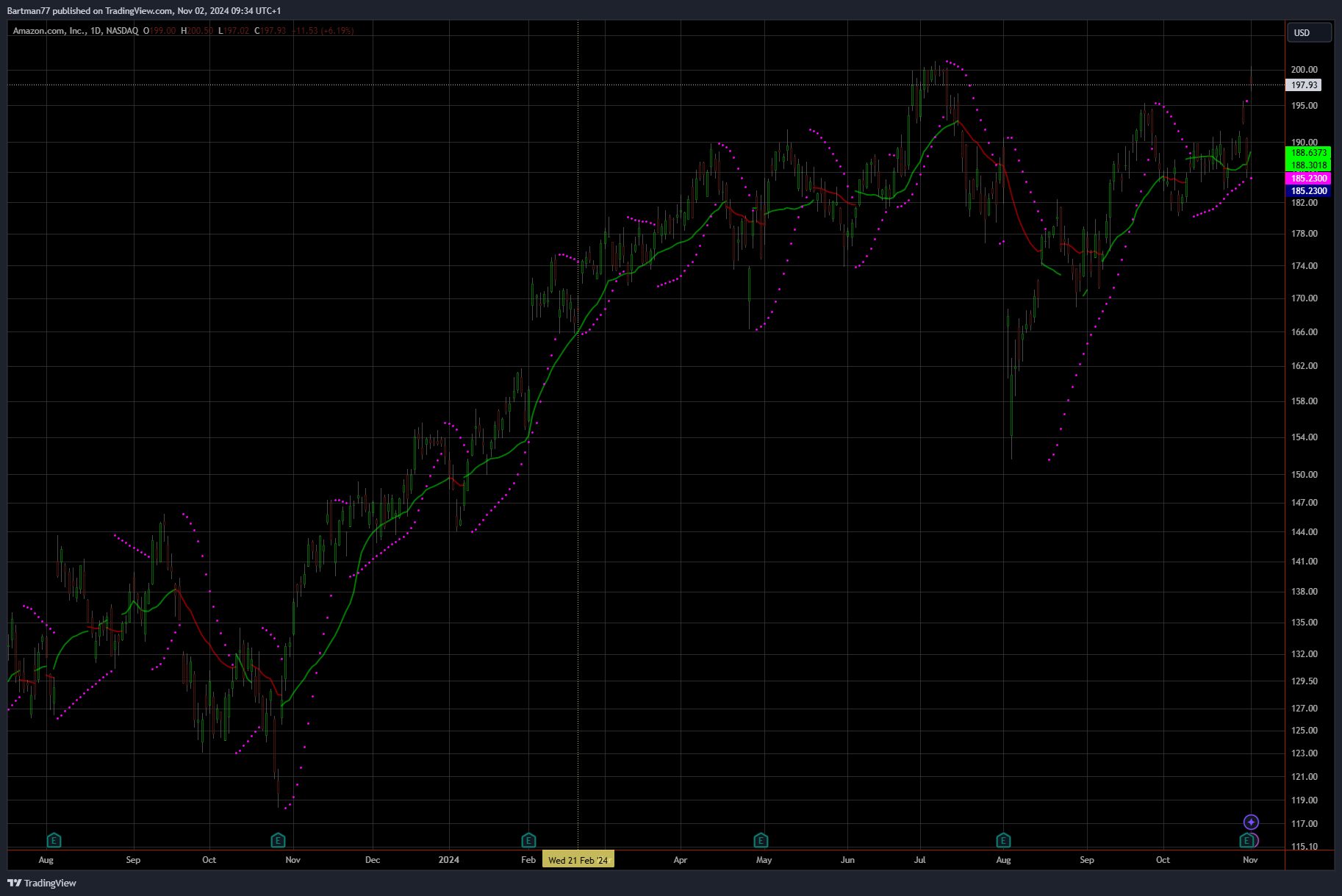Image resolution: width=1342 pixels, height=896 pixels.
Task: Click the 127.00 price axis label
Action: [1304, 709]
